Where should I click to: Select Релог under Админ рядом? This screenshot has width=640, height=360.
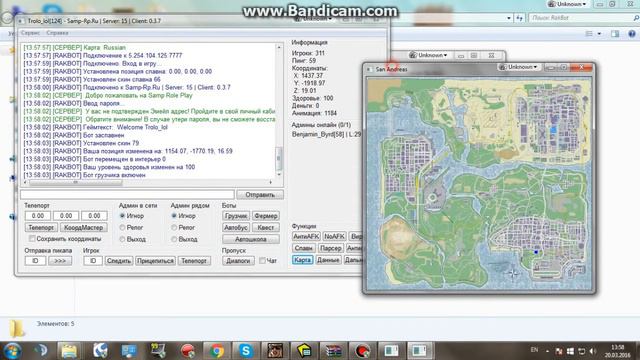pyautogui.click(x=174, y=227)
